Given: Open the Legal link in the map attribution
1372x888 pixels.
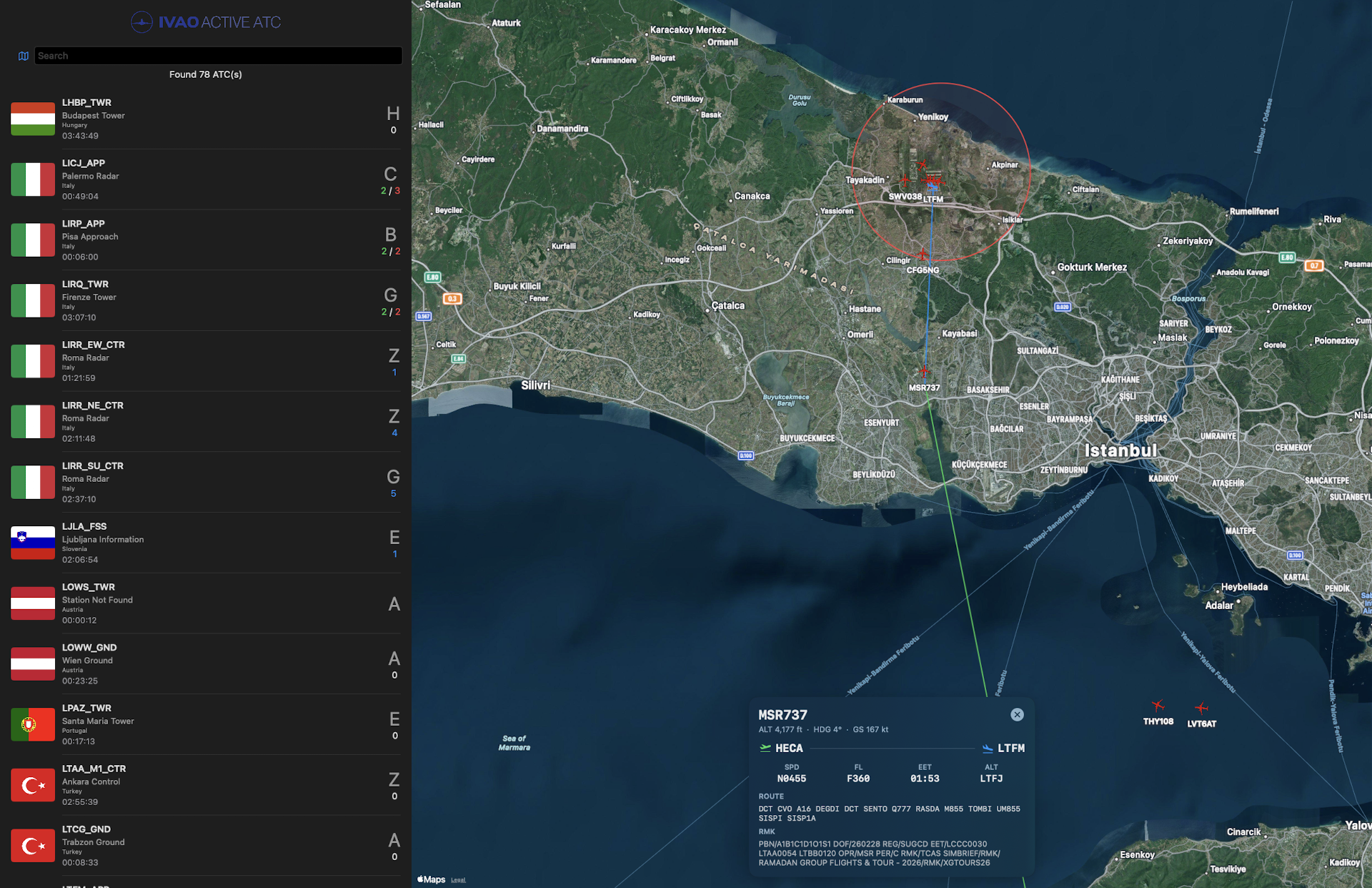Looking at the screenshot, I should pyautogui.click(x=458, y=879).
